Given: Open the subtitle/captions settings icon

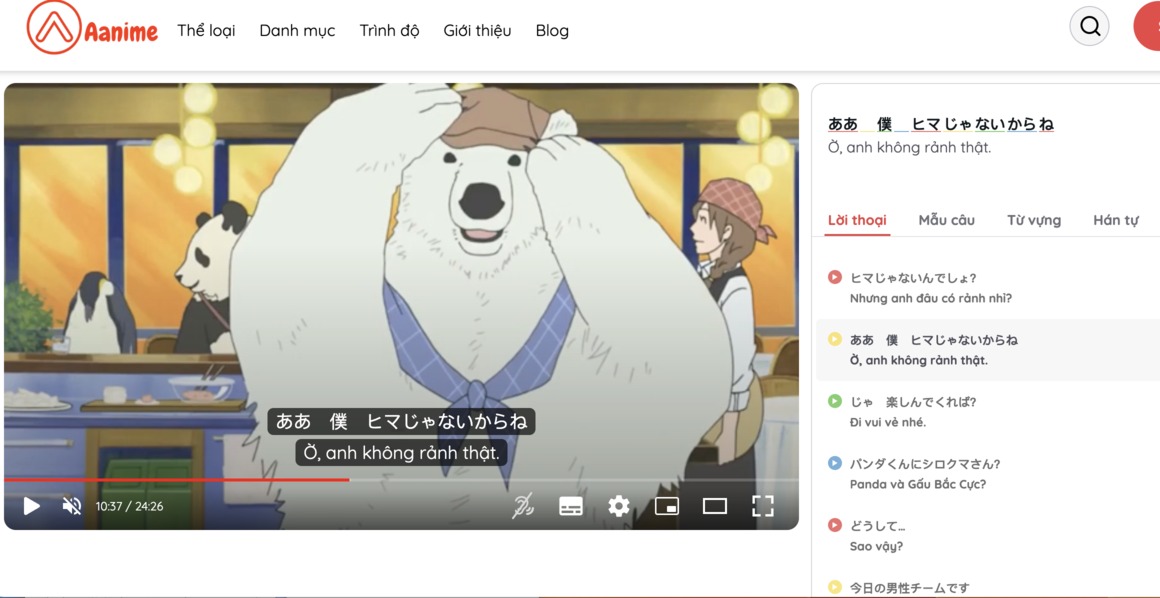Looking at the screenshot, I should [571, 506].
